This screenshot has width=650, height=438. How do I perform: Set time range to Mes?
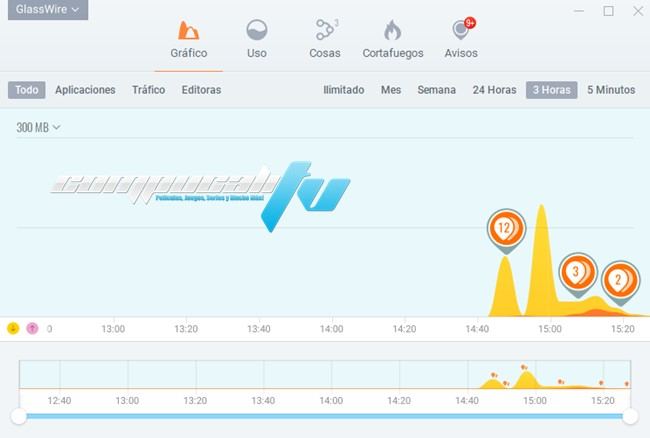pyautogui.click(x=391, y=90)
